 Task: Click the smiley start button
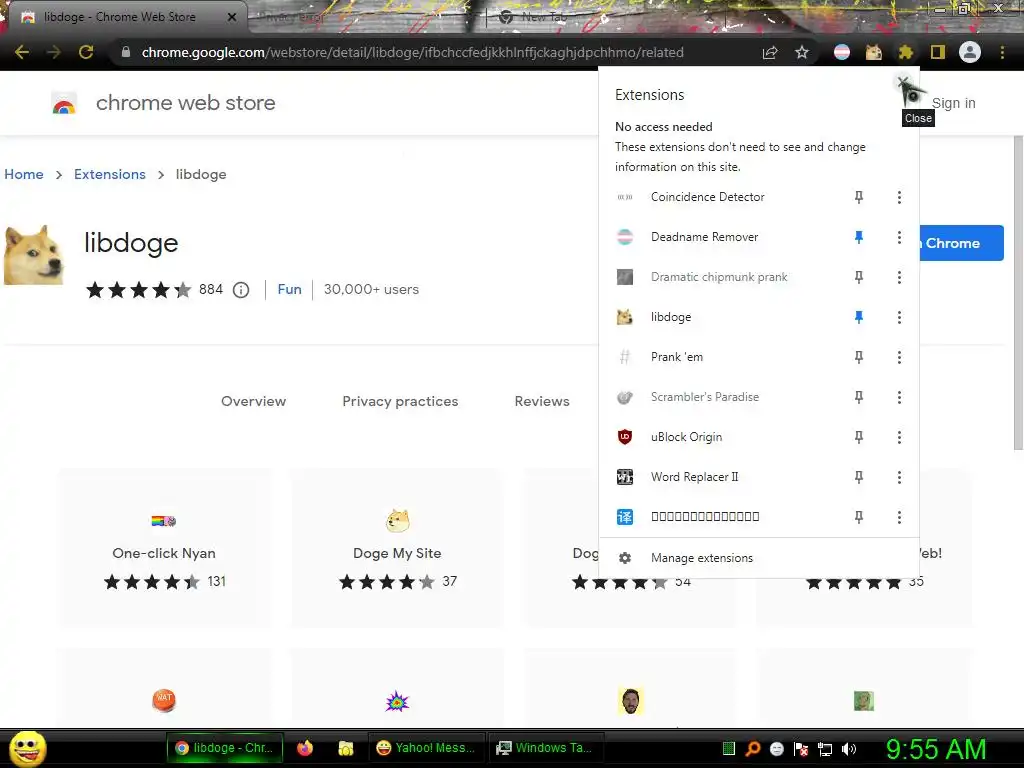[x=27, y=748]
